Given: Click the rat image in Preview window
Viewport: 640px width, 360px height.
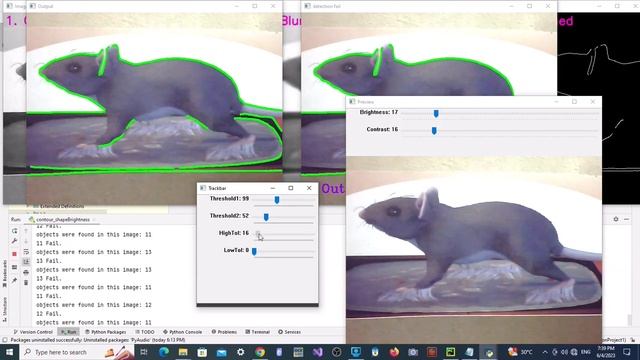Looking at the screenshot, I should pyautogui.click(x=473, y=250).
